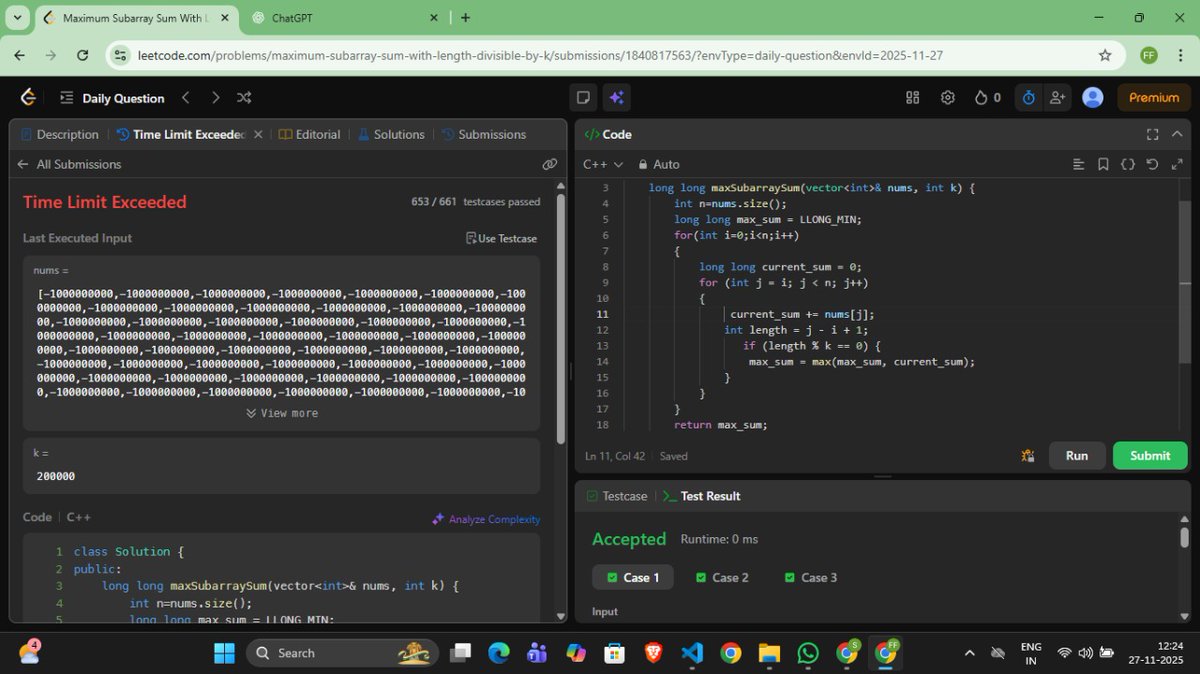Click the left panel vertical scrollbar
Screen dimensions: 1200x674
pos(561,320)
